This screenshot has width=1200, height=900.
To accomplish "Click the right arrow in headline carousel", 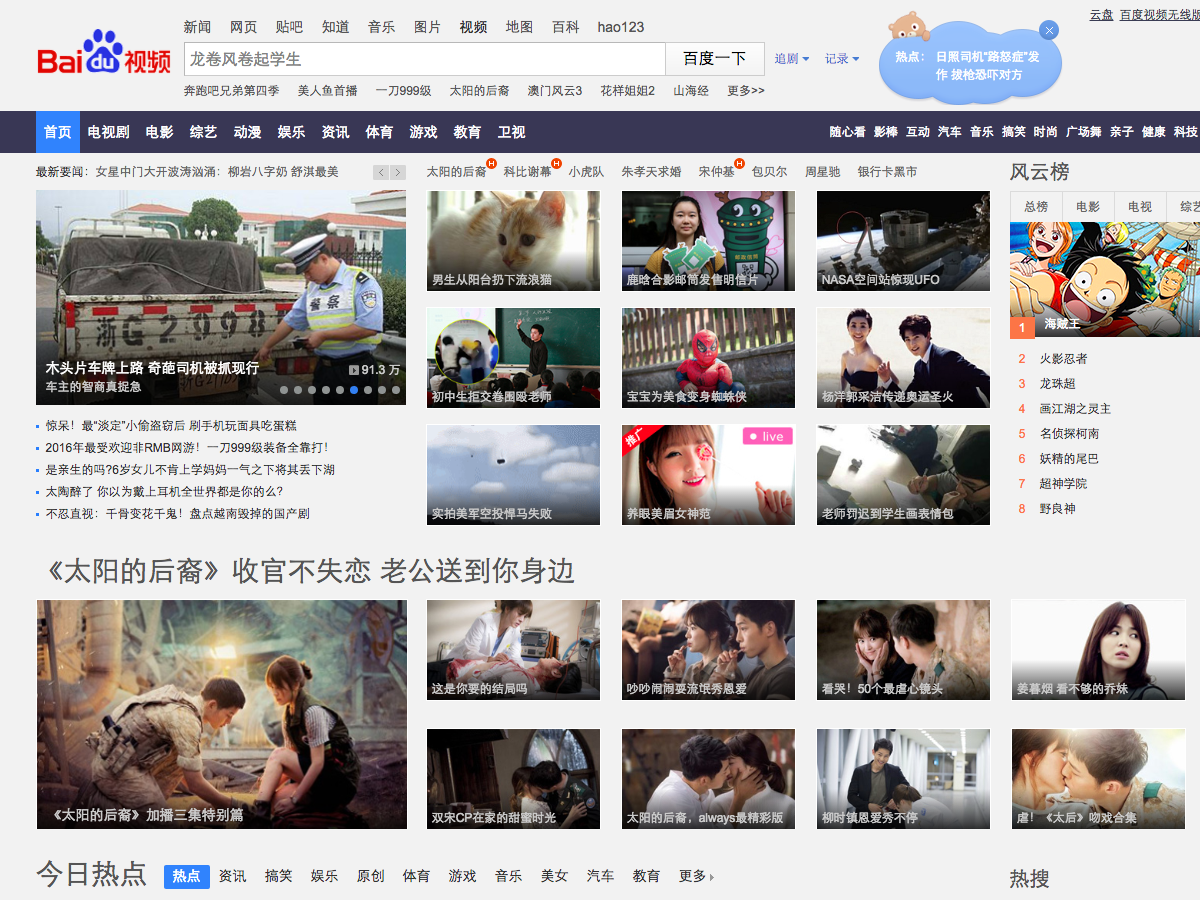I will [398, 171].
